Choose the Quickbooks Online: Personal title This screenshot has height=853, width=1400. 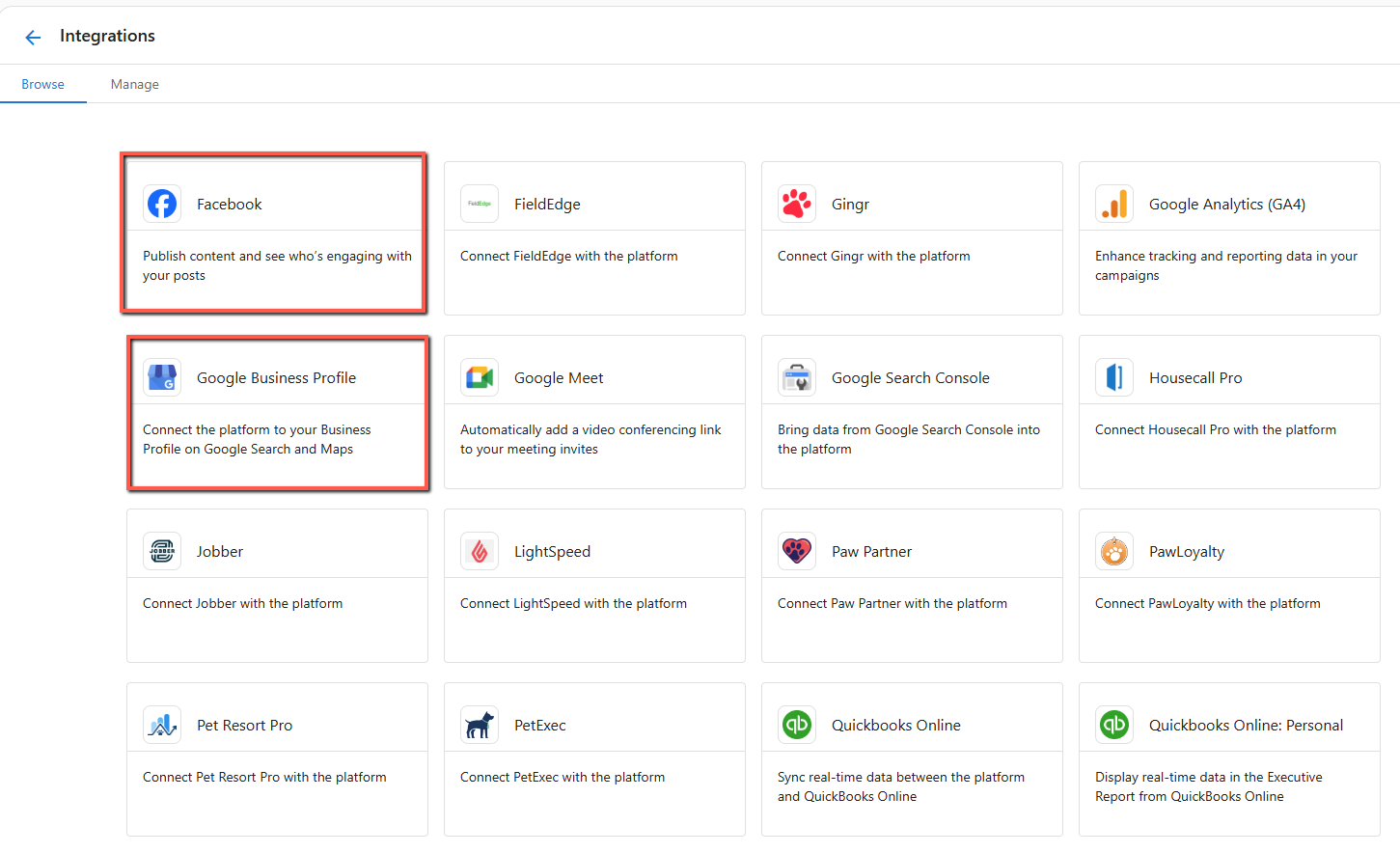[x=1246, y=725]
